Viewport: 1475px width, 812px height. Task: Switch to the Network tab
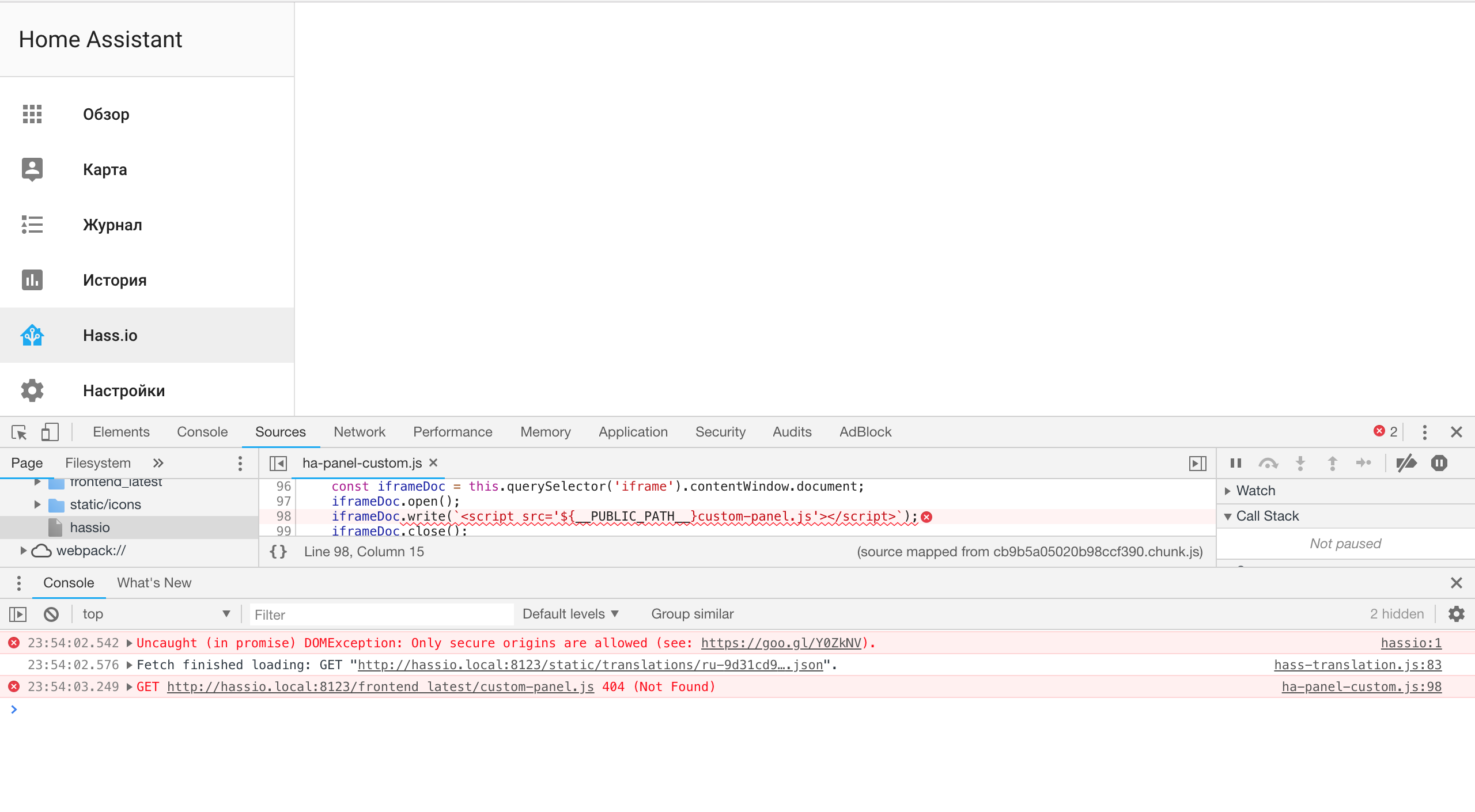click(x=359, y=432)
